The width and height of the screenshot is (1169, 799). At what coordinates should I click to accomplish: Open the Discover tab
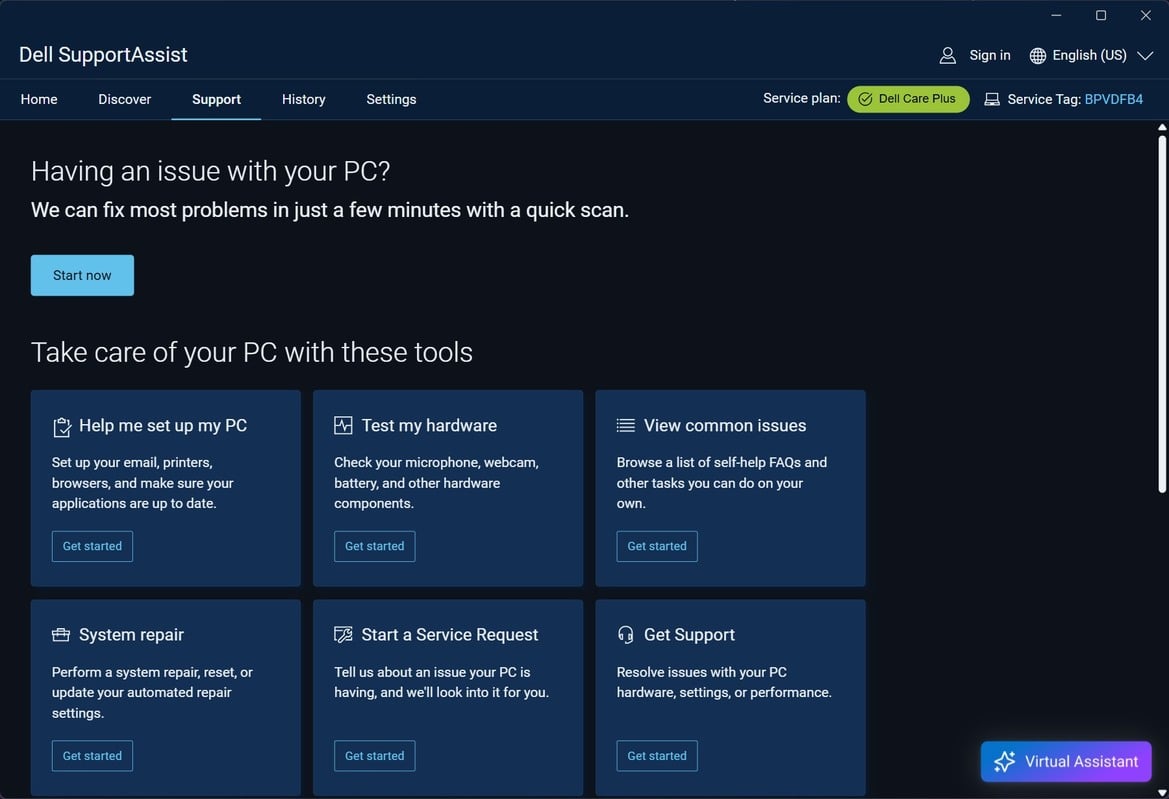pyautogui.click(x=125, y=99)
